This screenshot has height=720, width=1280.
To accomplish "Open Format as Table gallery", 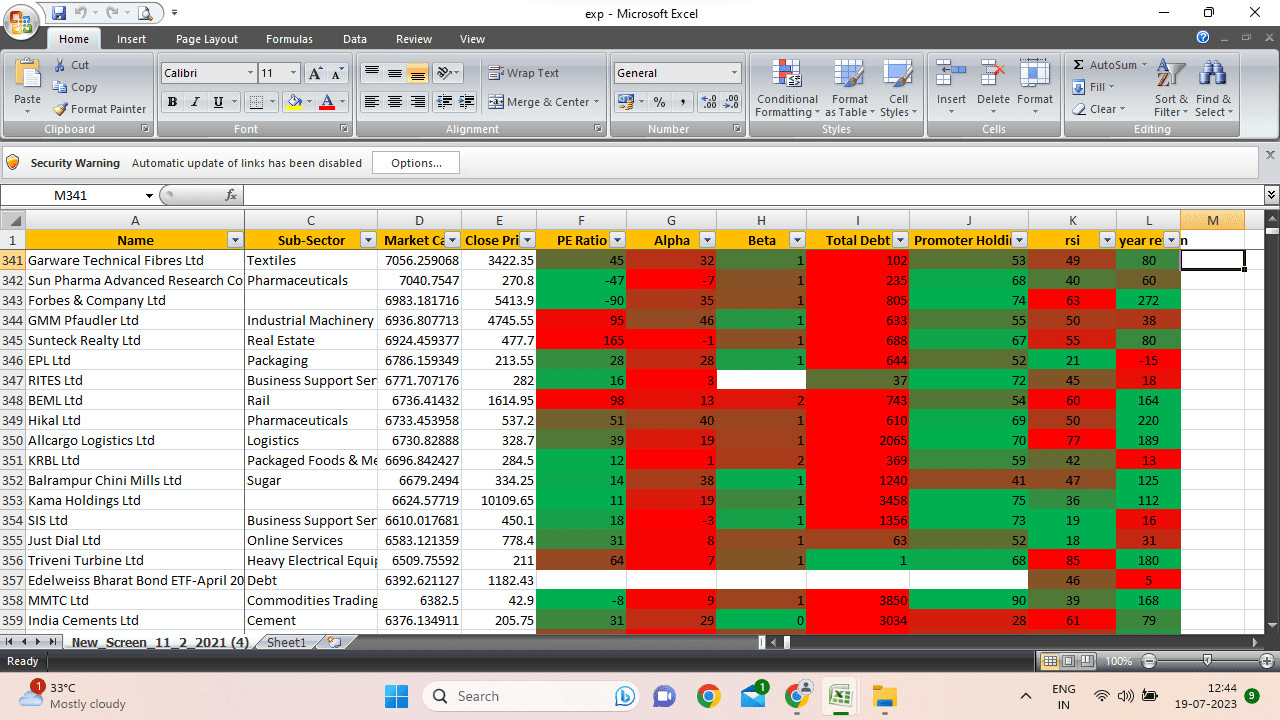I will click(x=849, y=88).
